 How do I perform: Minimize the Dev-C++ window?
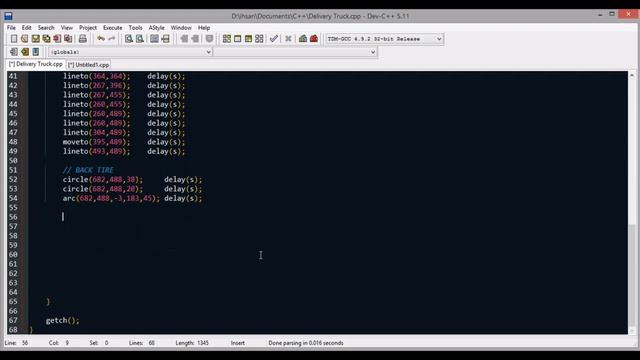coord(600,15)
